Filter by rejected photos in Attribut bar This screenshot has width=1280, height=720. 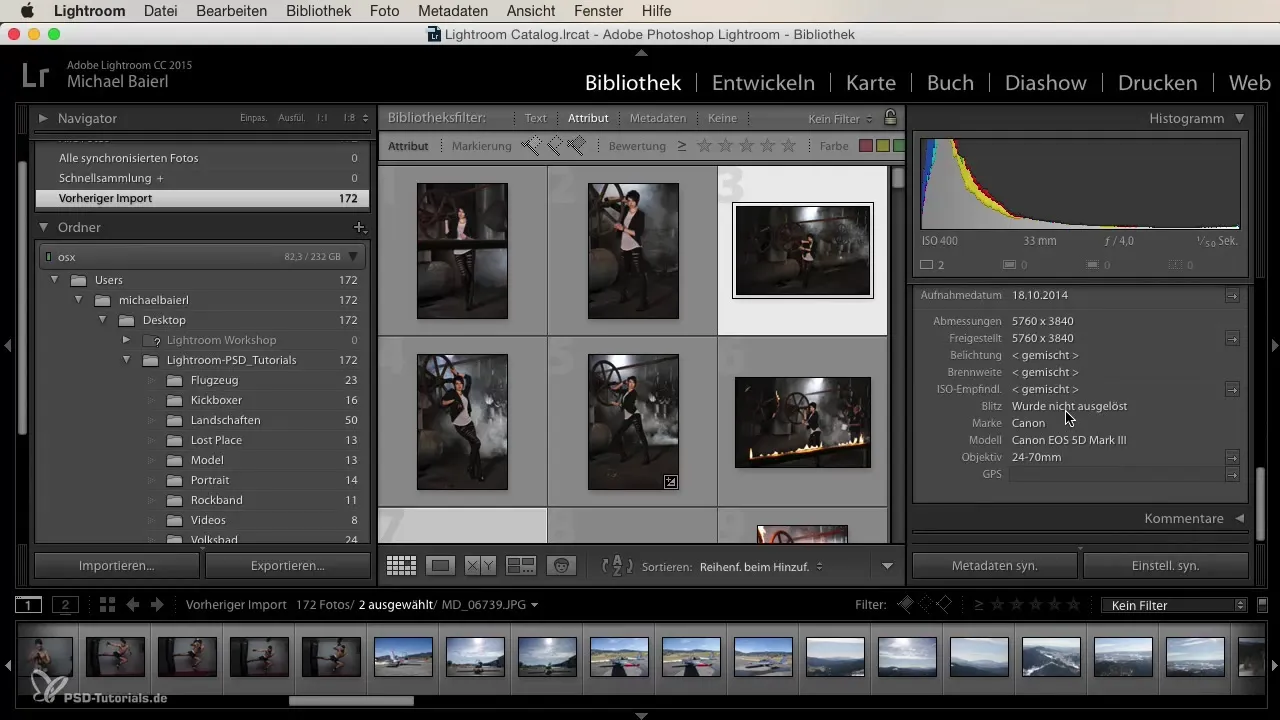pos(576,146)
